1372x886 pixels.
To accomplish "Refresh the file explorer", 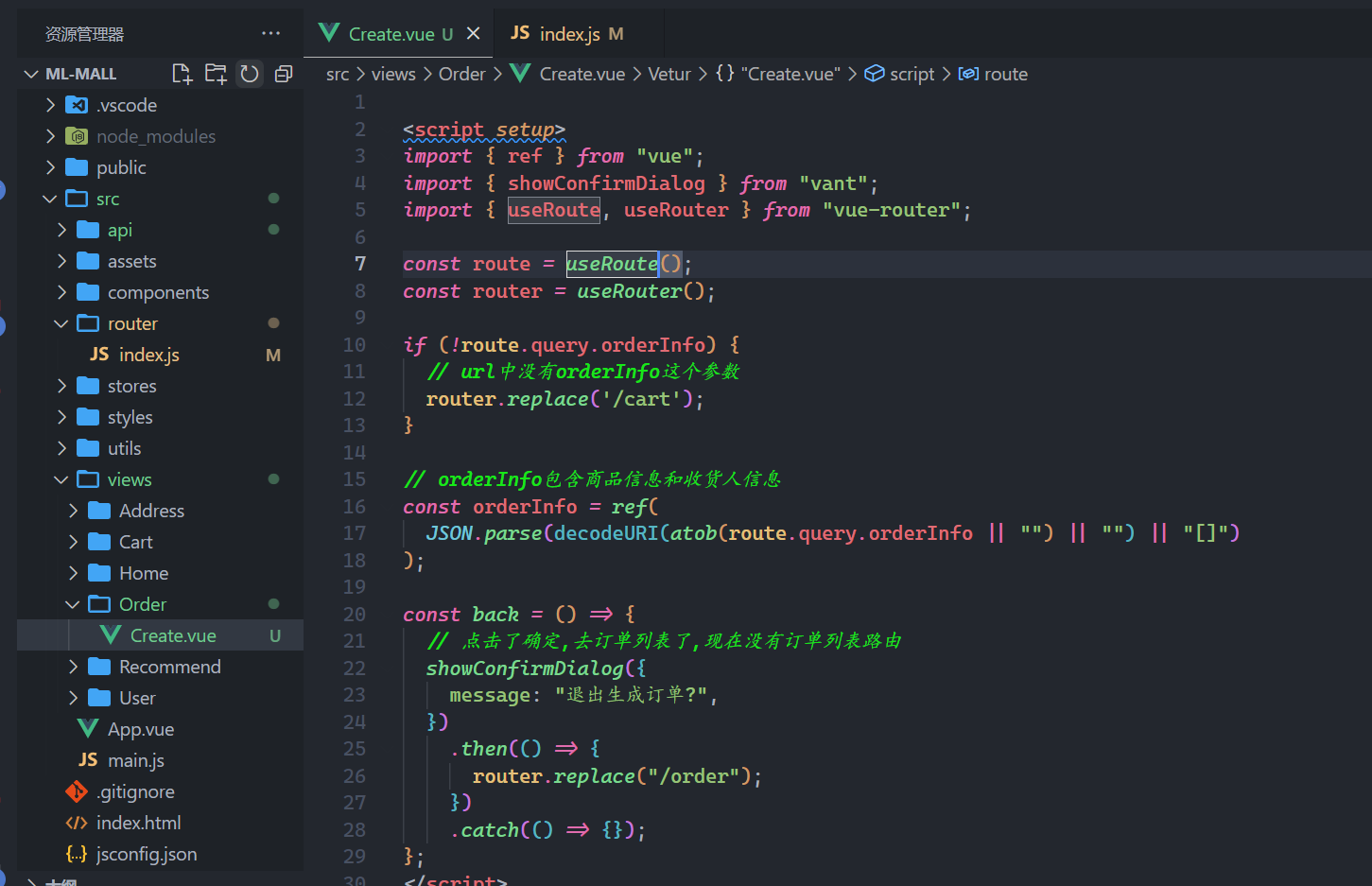I will click(x=250, y=74).
